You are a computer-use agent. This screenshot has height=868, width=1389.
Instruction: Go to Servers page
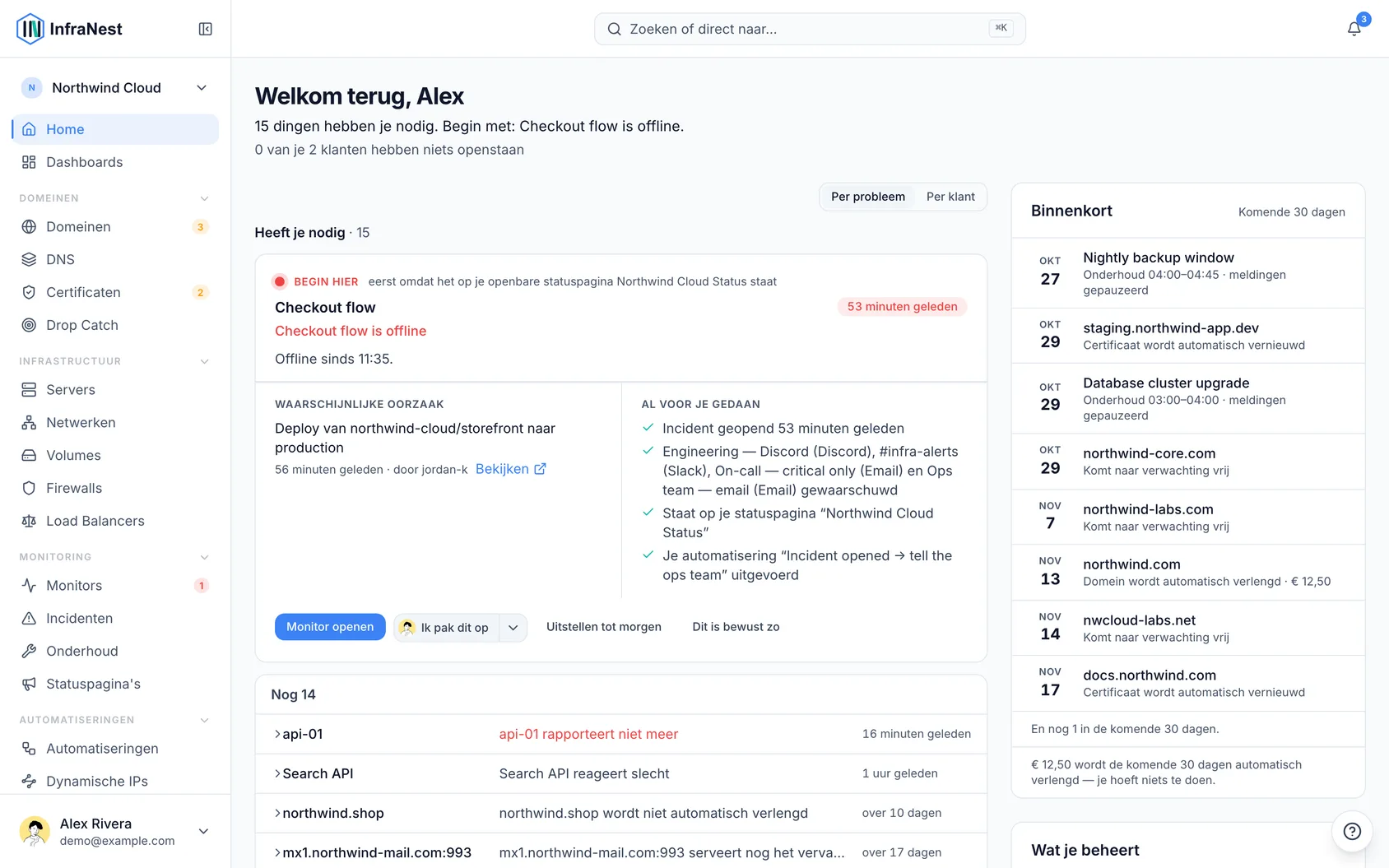[x=115, y=390]
